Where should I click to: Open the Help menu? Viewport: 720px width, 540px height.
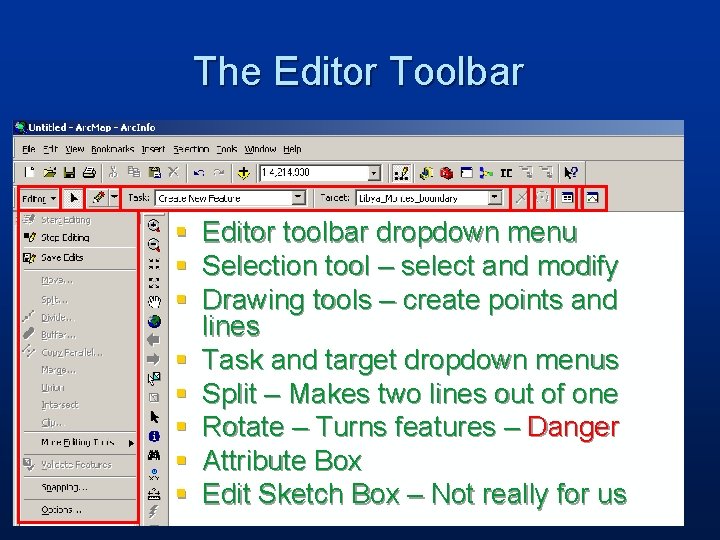click(x=292, y=149)
